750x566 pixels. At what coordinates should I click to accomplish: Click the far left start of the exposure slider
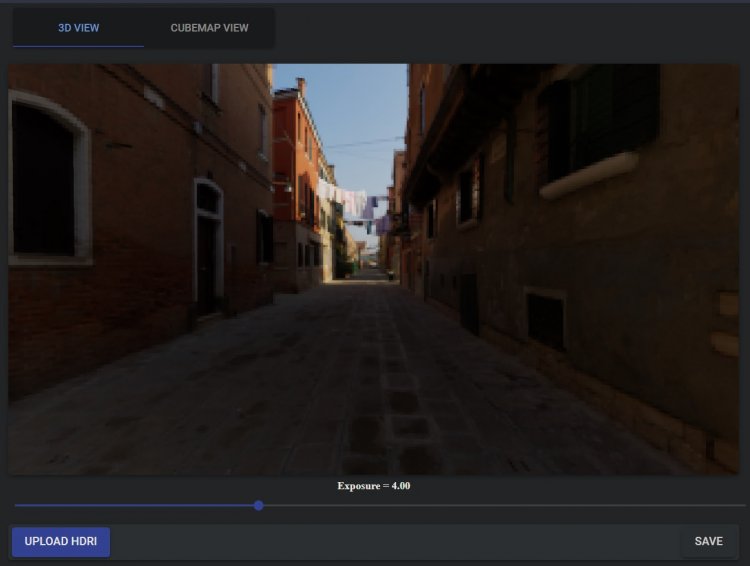click(16, 505)
